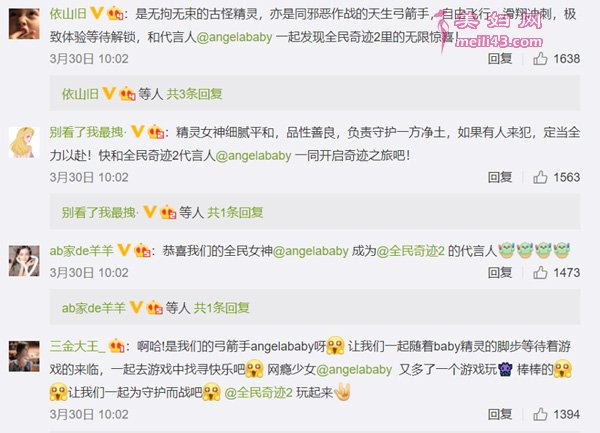Open @全民奇迹2 mention in ab家de羊羊's comment
The height and width of the screenshot is (433, 600).
tap(411, 251)
